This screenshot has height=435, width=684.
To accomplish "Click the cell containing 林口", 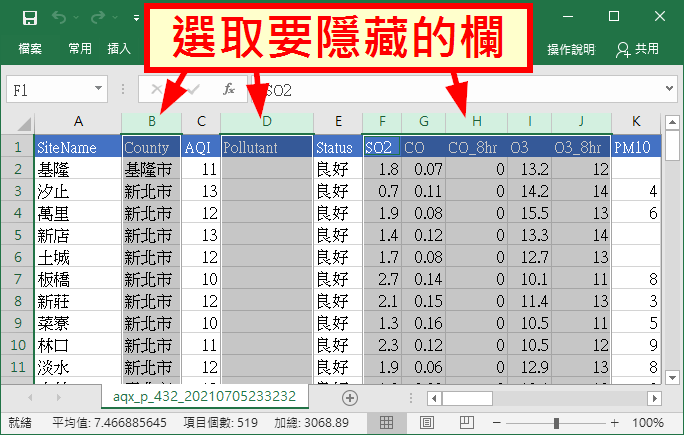I will click(x=78, y=345).
